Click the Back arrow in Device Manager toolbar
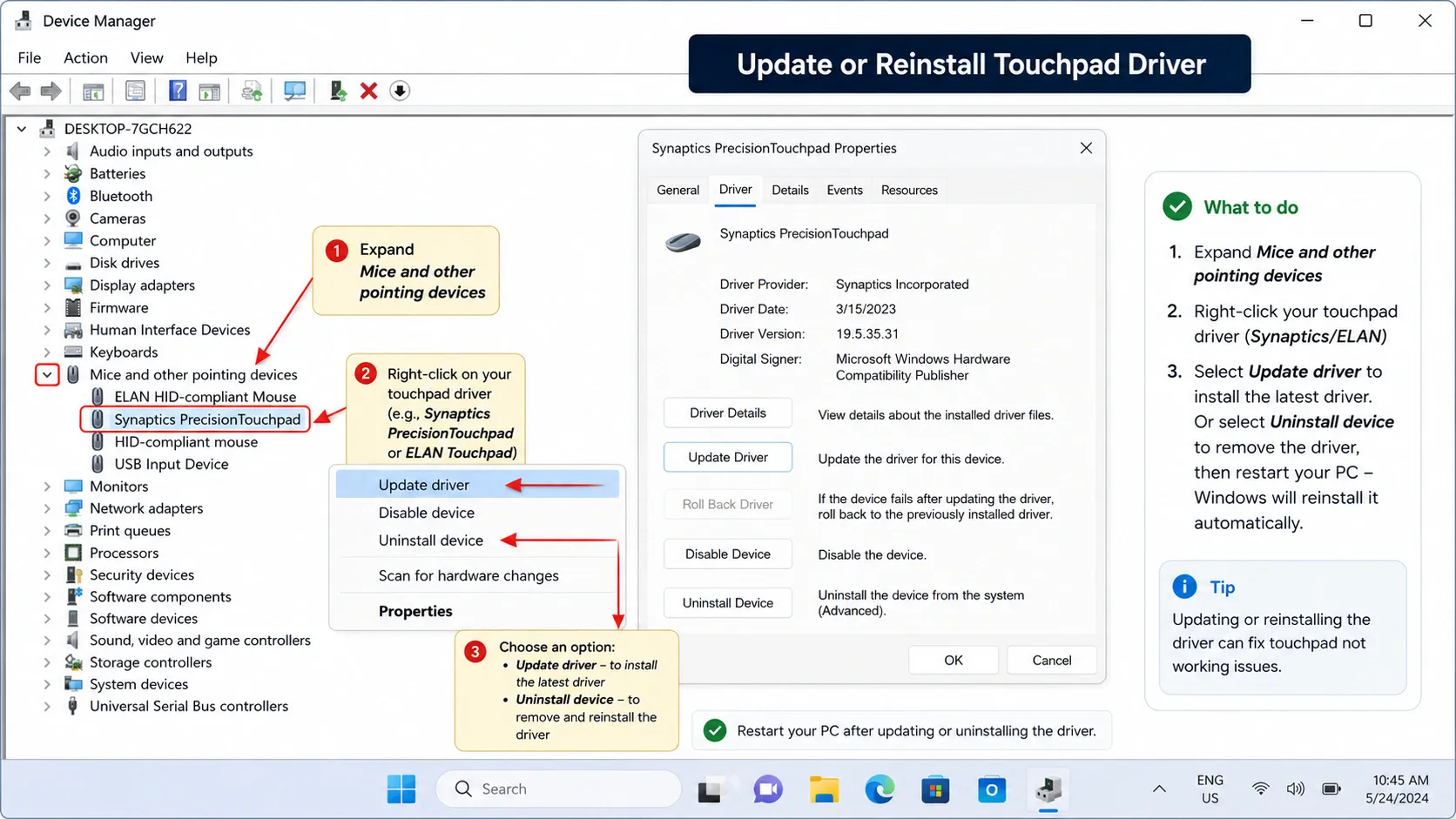Screen dimensions: 1456x819 (20, 91)
